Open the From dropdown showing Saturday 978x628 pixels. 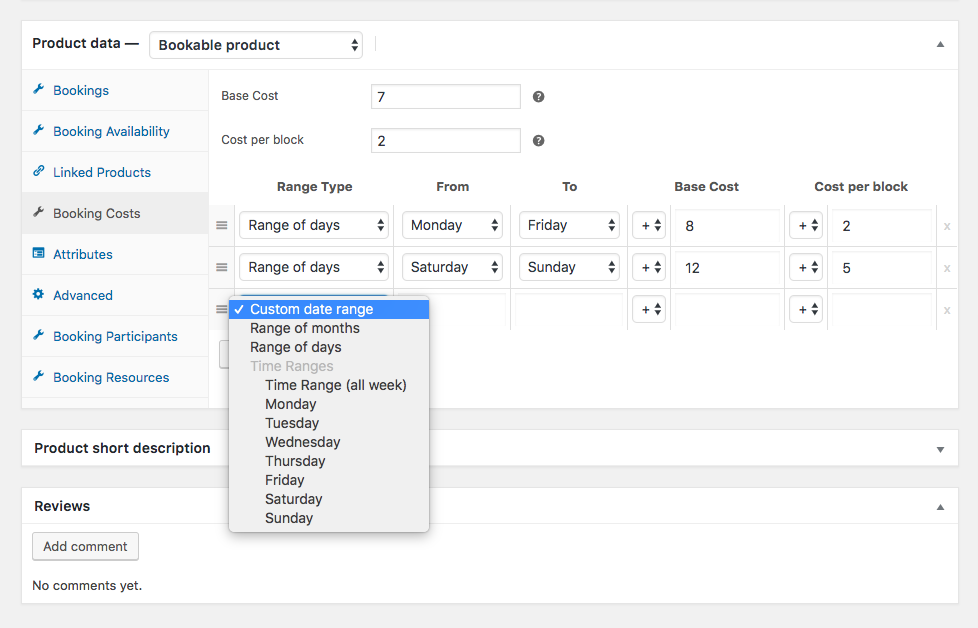pyautogui.click(x=452, y=268)
